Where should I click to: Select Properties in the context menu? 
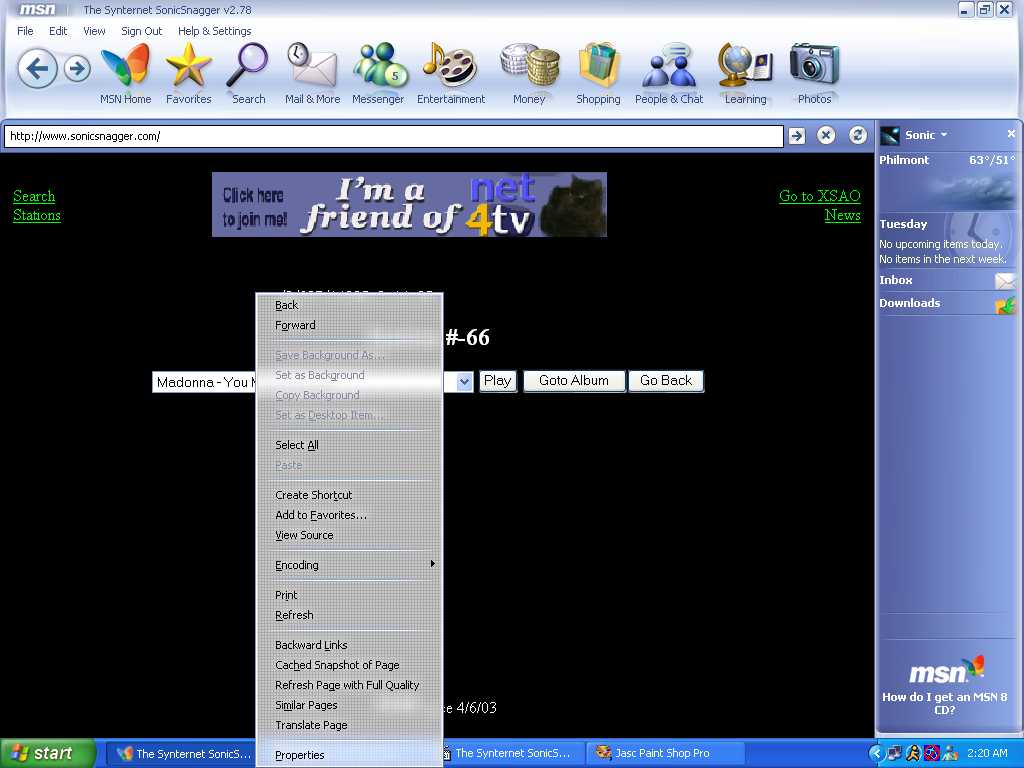tap(300, 755)
